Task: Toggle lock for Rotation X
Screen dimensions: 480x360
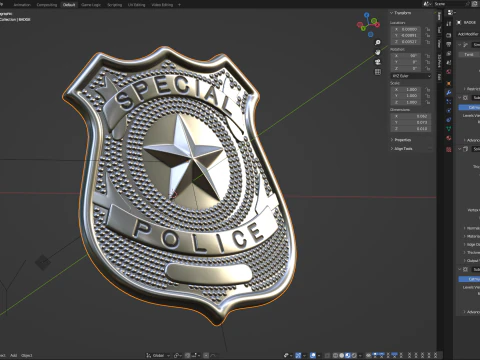Action: coord(427,56)
